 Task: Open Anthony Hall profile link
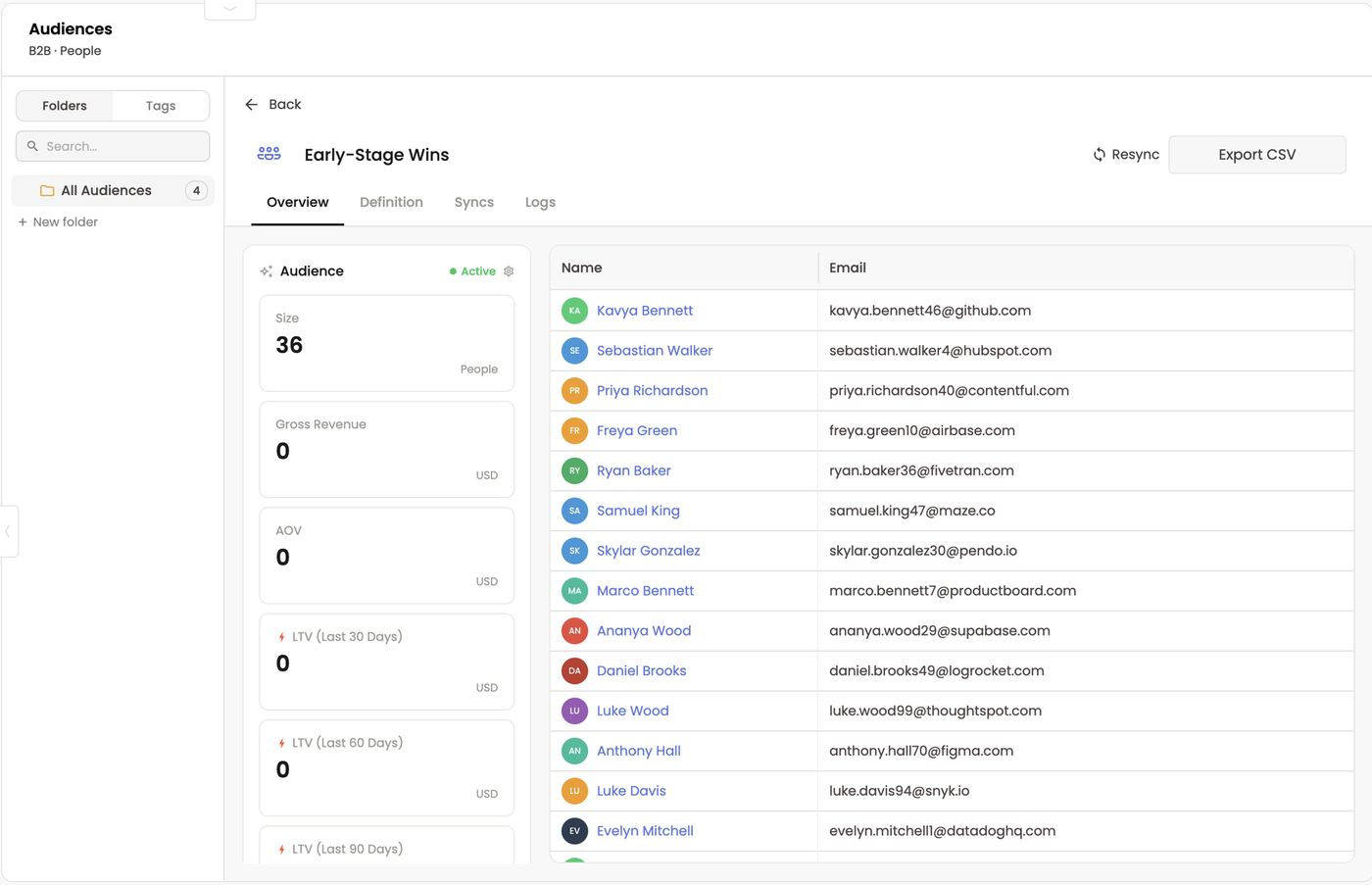point(639,751)
